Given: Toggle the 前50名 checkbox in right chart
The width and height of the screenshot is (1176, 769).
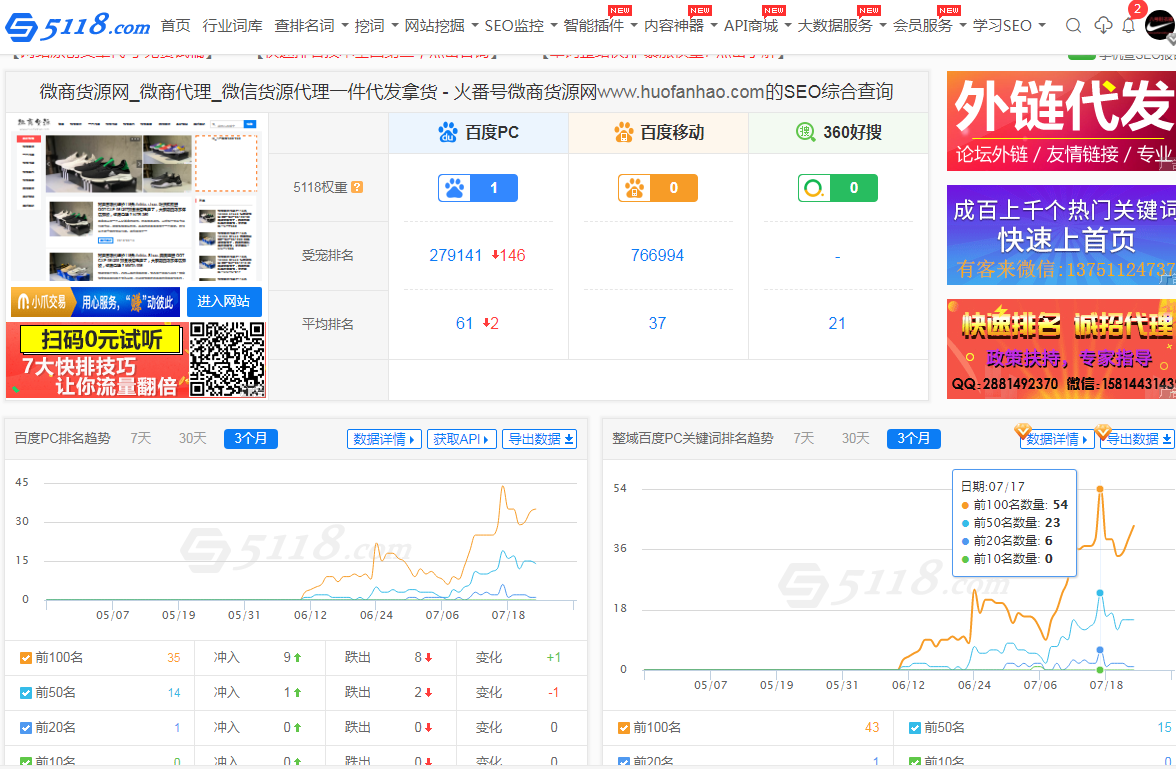Looking at the screenshot, I should [x=914, y=728].
